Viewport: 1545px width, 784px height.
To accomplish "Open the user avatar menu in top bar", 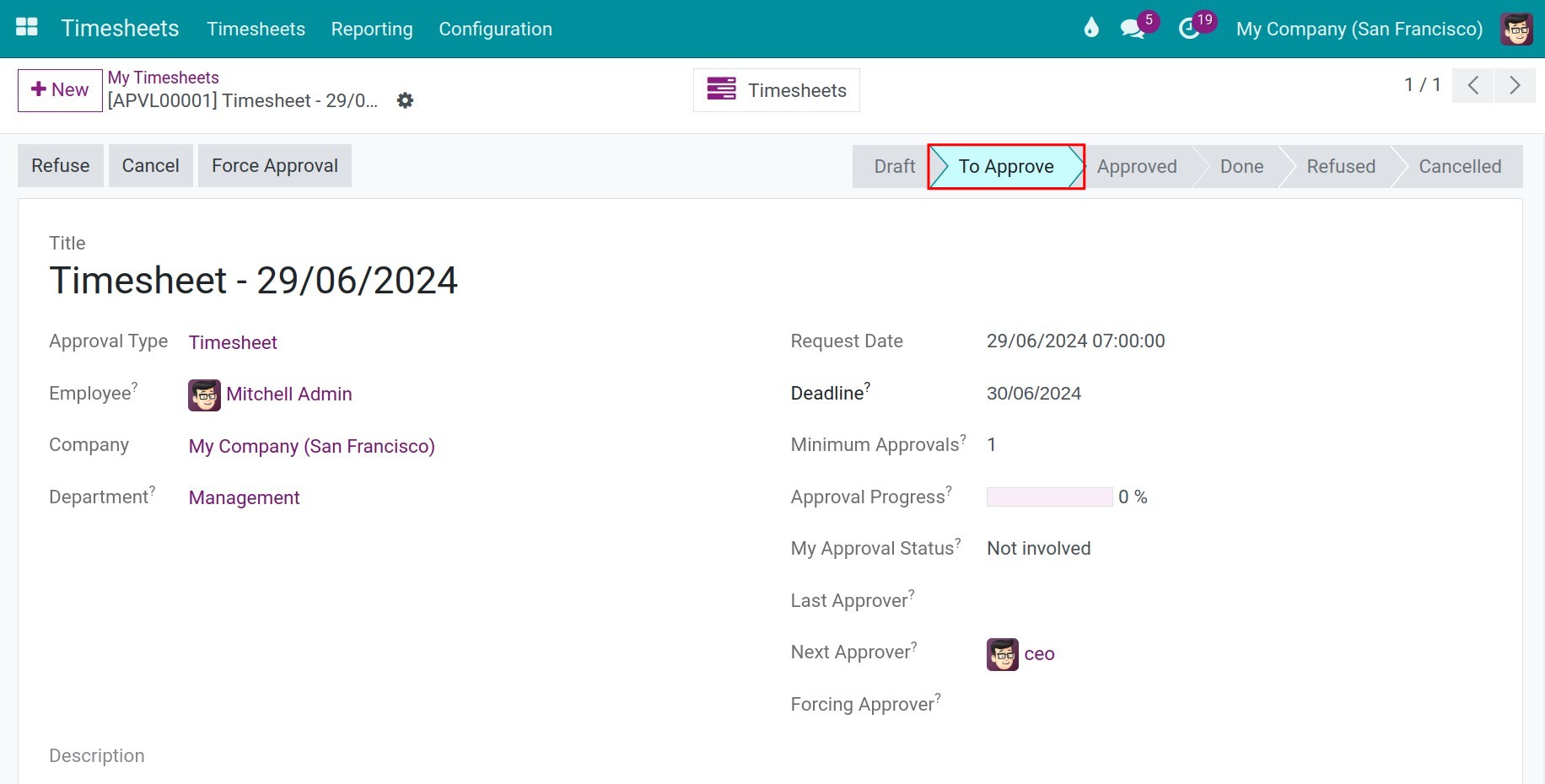I will [1516, 29].
